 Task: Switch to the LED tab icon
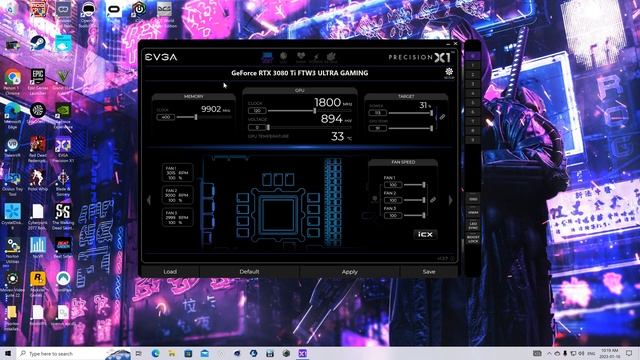click(283, 58)
